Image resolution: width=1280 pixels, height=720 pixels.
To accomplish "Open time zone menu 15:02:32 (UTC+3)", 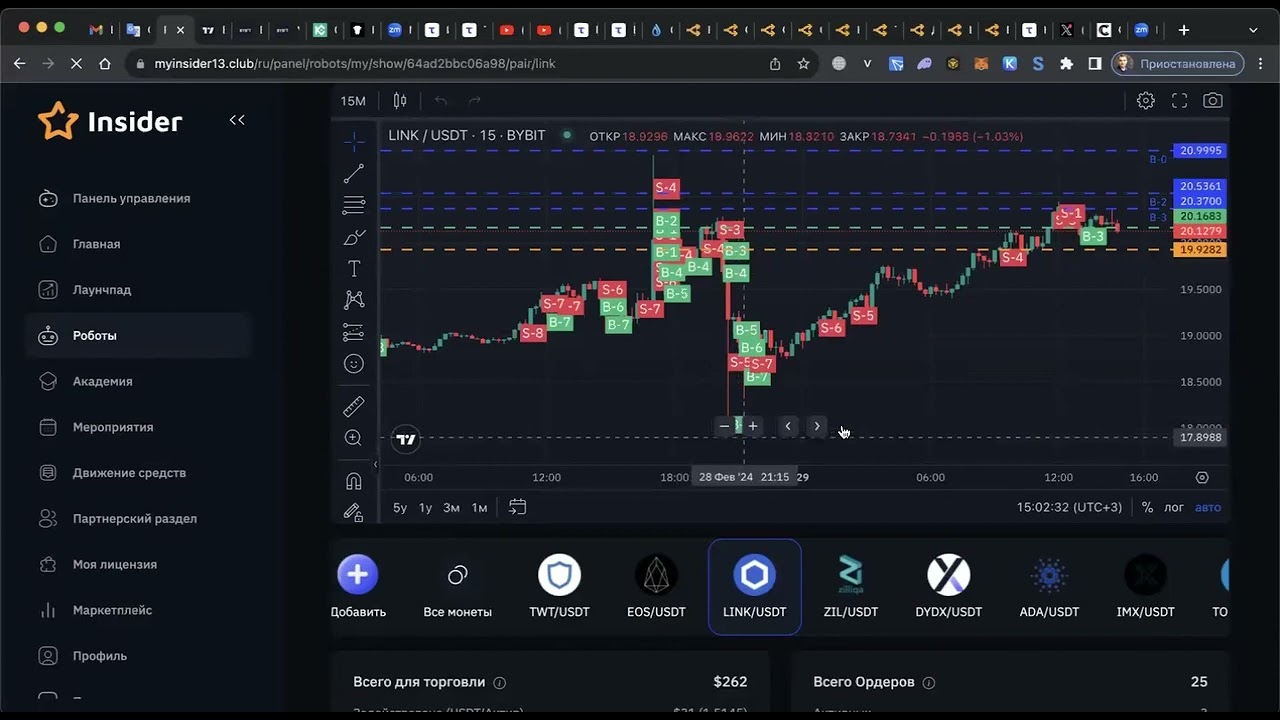I will [1069, 508].
